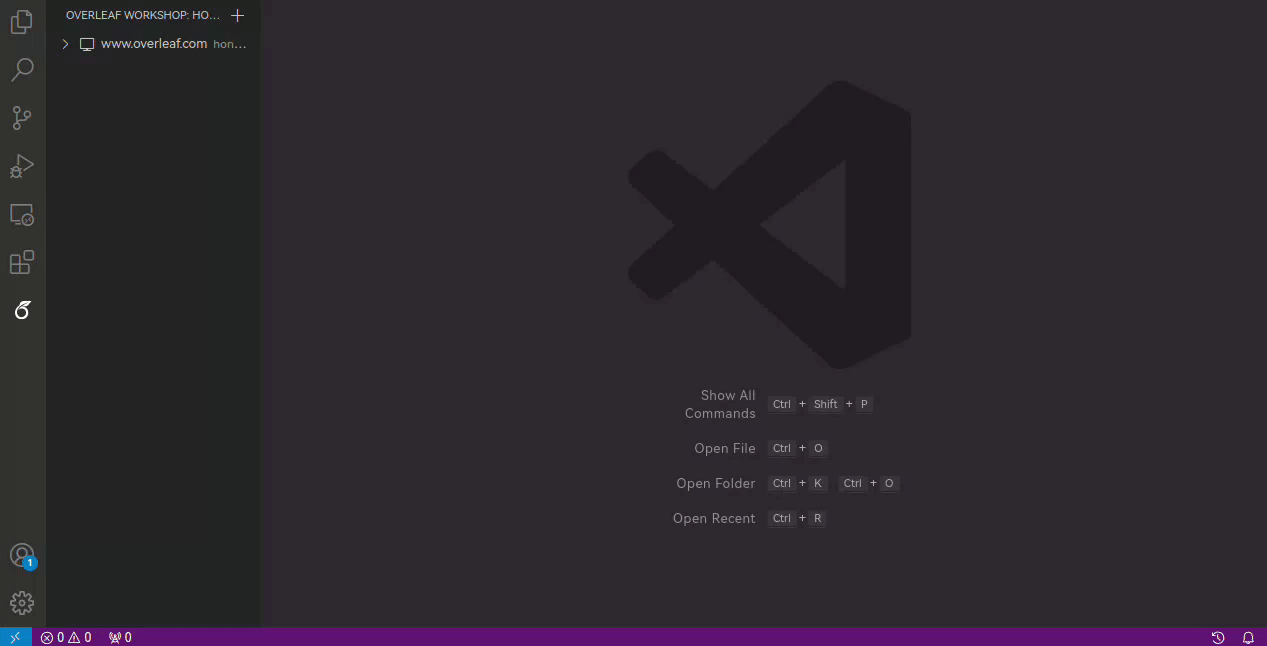
Task: Open remote window indicator in status bar
Action: (15, 637)
